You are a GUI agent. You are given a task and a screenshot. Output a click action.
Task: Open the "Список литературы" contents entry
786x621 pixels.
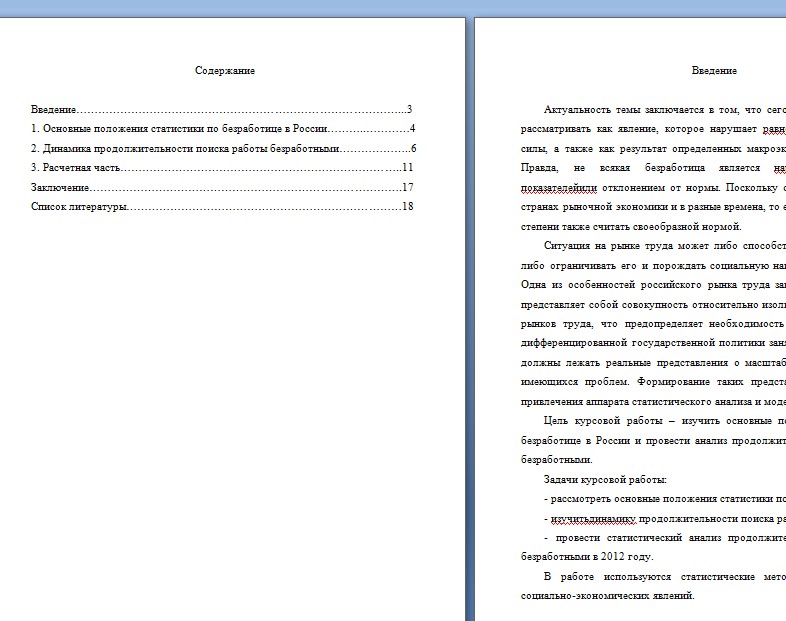pos(79,207)
